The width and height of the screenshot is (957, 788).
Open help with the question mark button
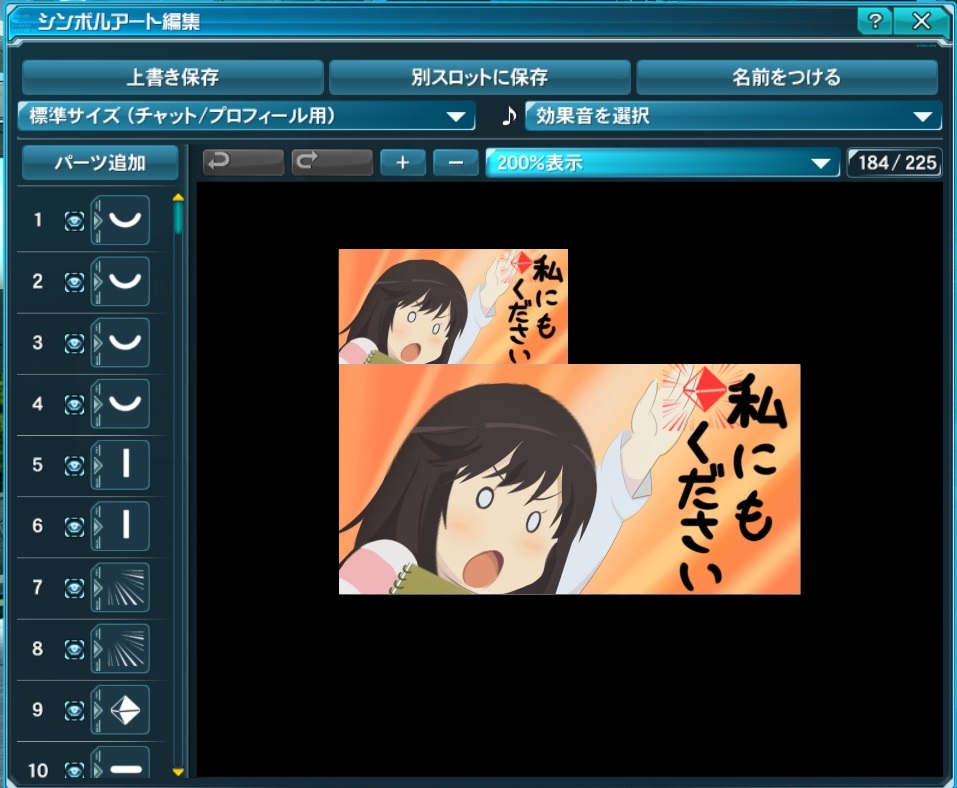(875, 21)
